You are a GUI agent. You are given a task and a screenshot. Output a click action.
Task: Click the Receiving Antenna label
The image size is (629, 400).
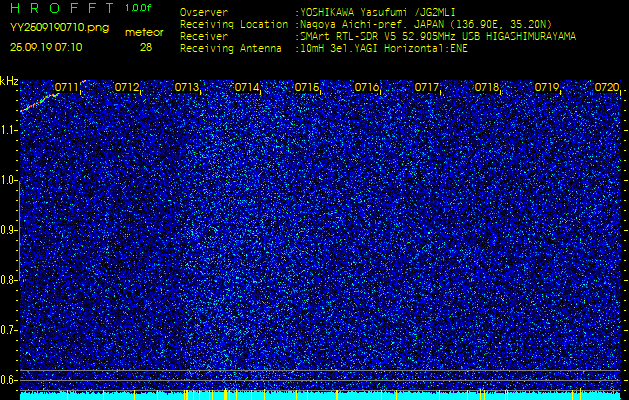click(x=231, y=49)
